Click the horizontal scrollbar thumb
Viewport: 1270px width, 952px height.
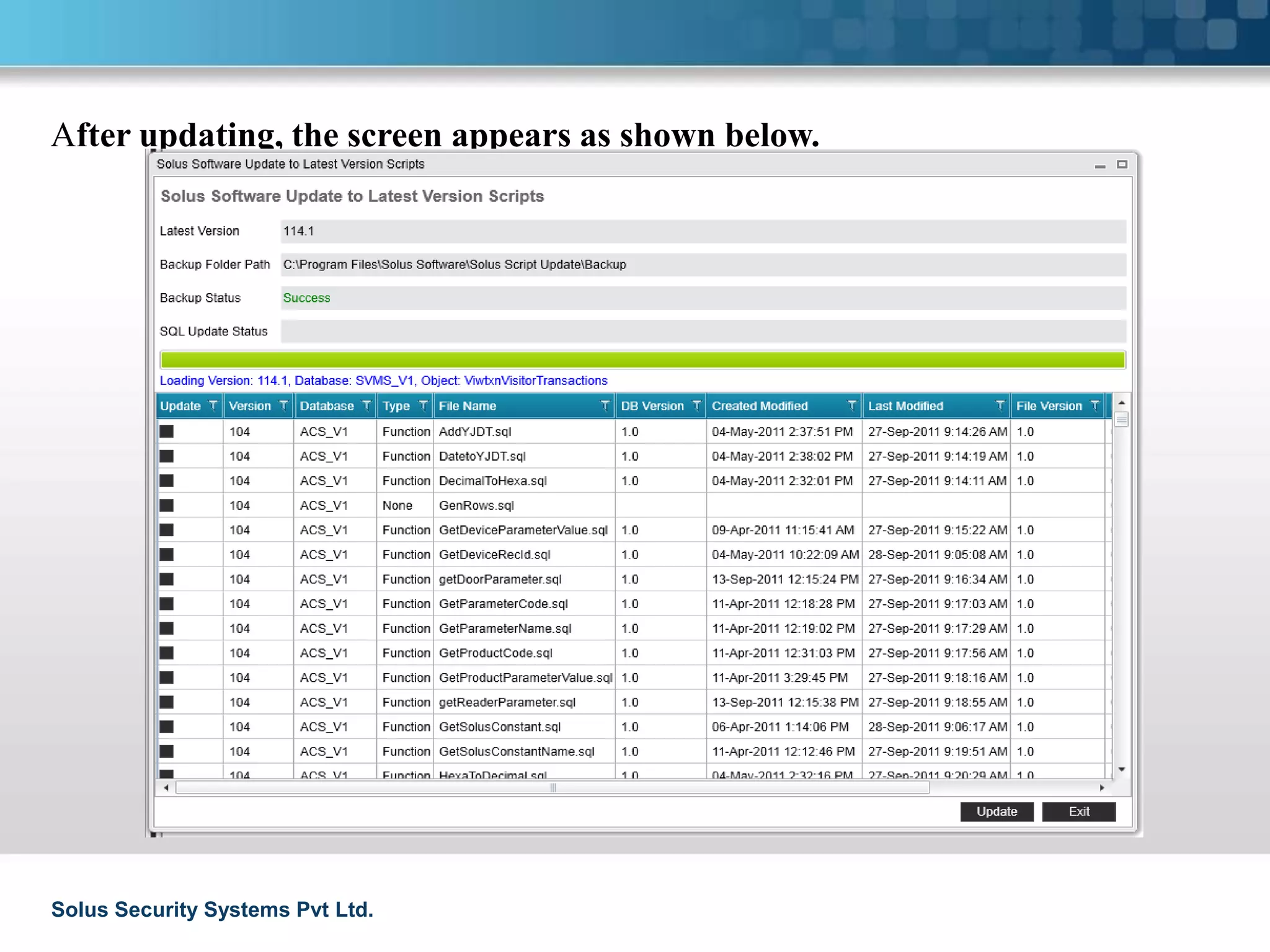coord(553,788)
